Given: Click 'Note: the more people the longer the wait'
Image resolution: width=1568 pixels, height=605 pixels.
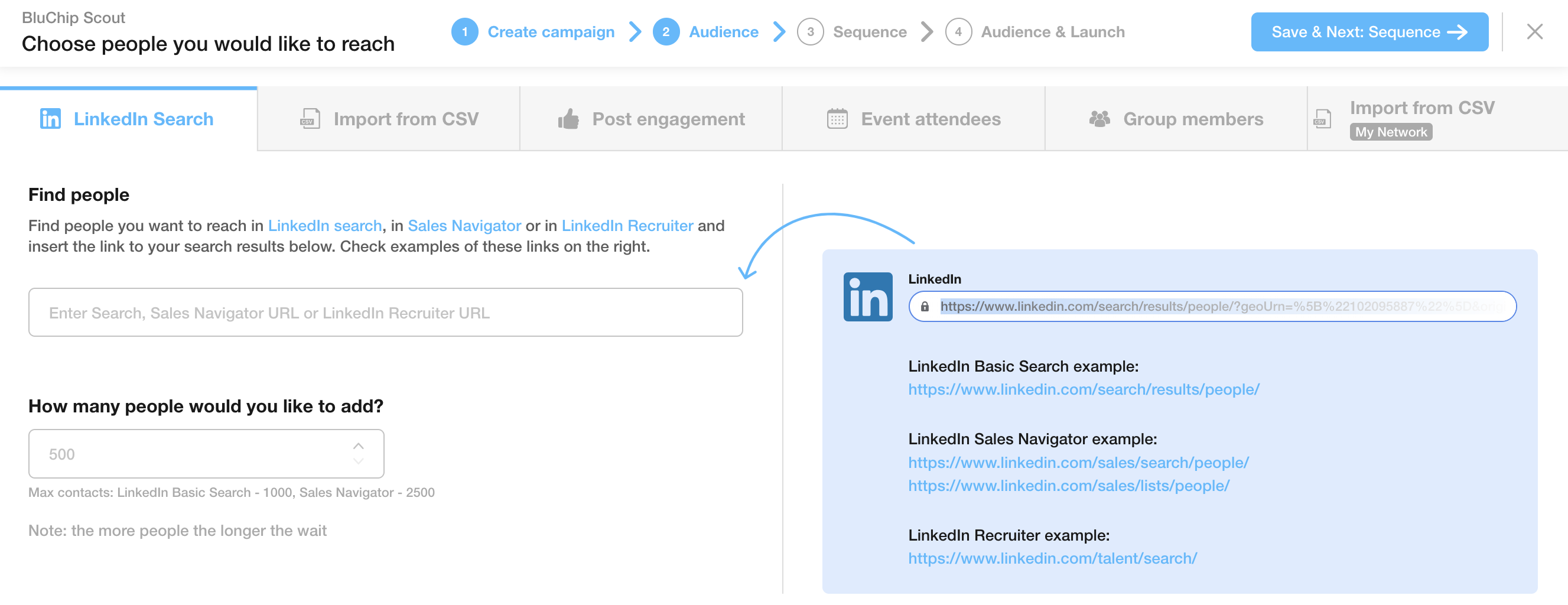Looking at the screenshot, I should pos(177,531).
